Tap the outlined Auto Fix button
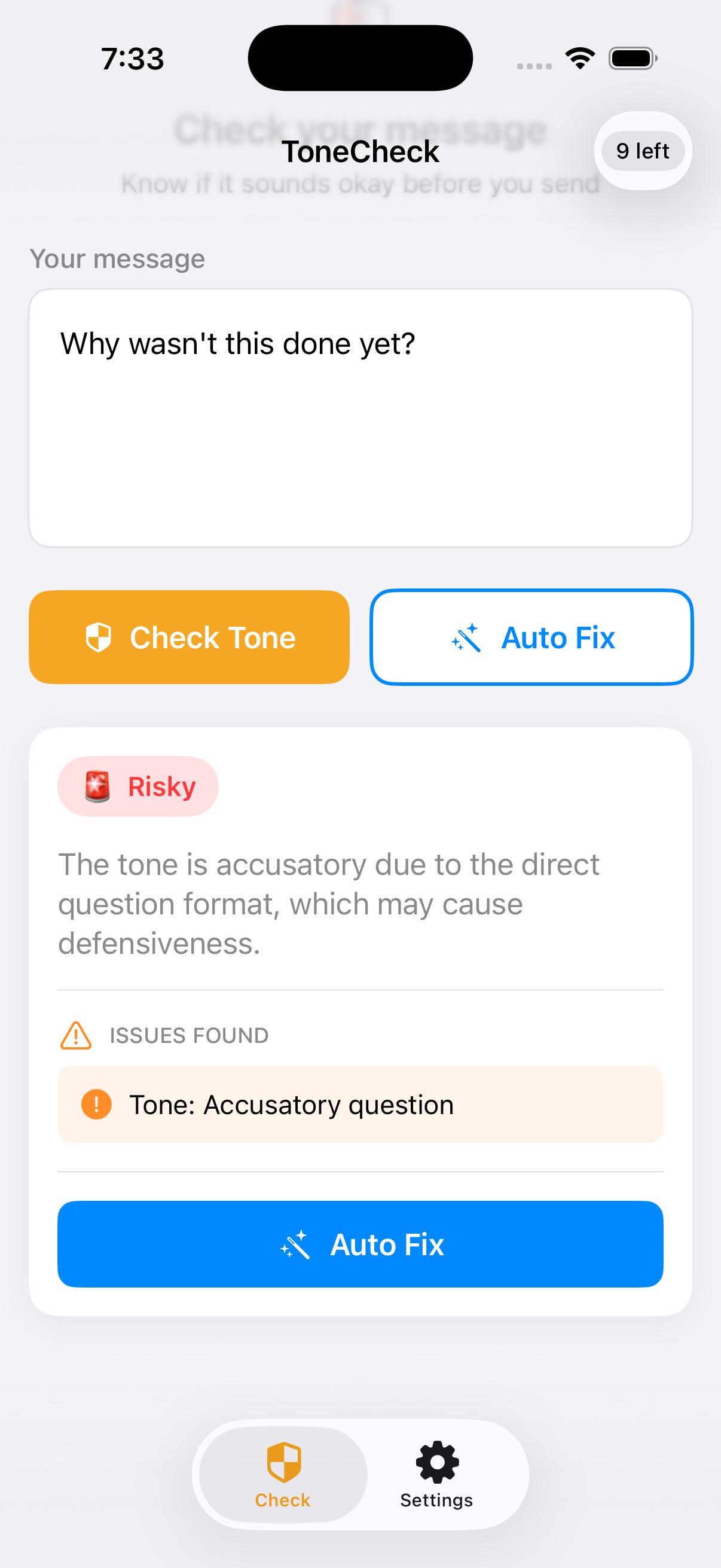This screenshot has height=1568, width=721. coord(531,637)
